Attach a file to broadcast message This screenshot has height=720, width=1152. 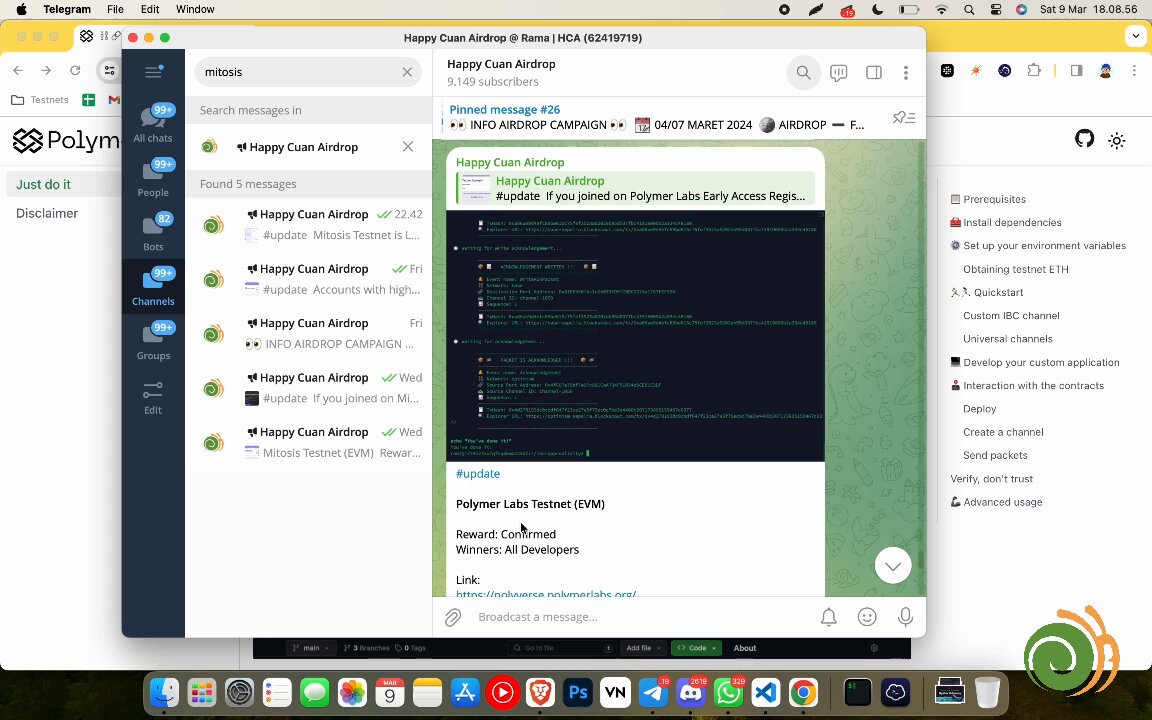point(453,617)
